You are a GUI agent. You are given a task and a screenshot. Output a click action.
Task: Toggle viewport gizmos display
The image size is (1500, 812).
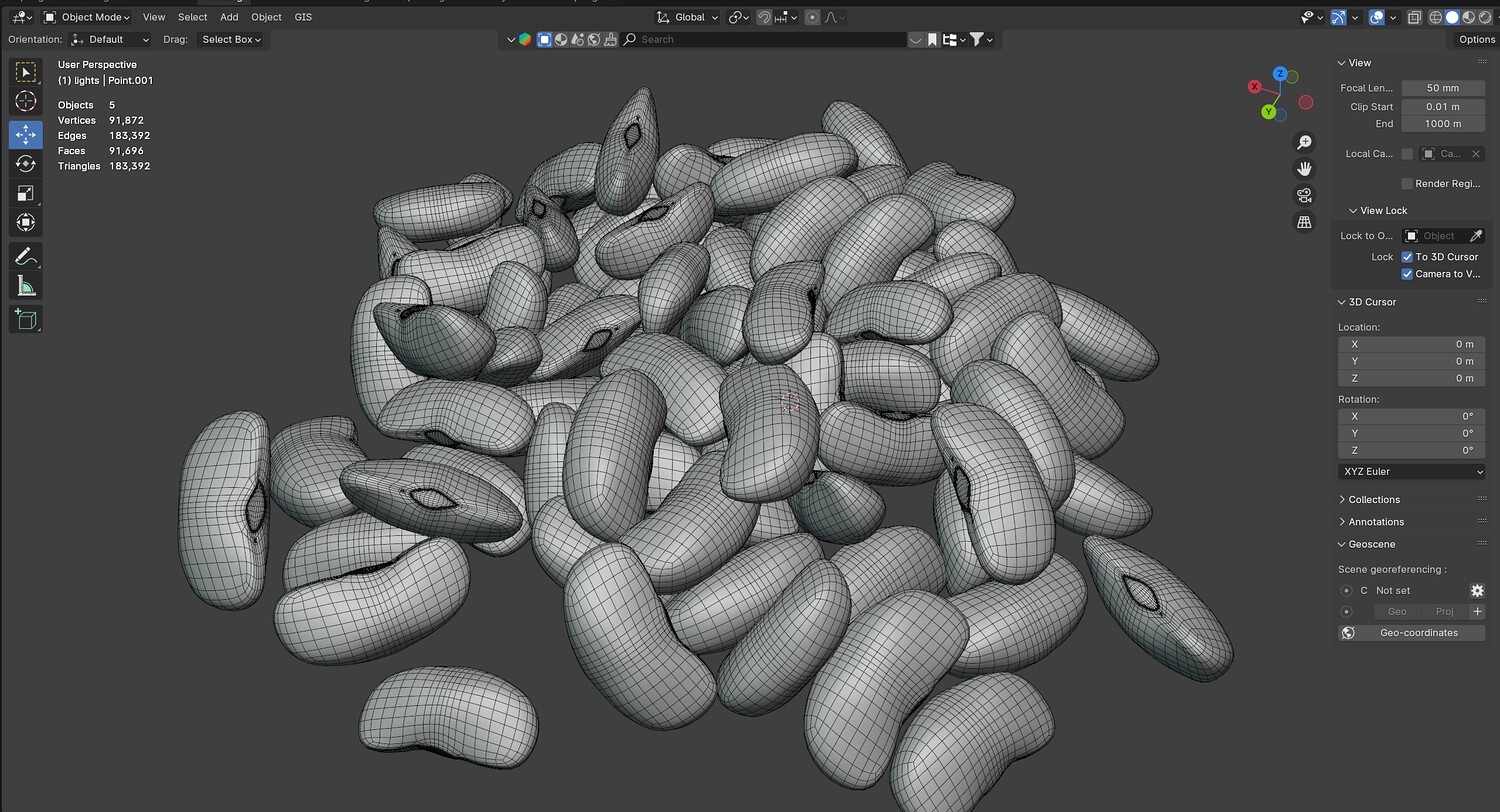coord(1338,17)
